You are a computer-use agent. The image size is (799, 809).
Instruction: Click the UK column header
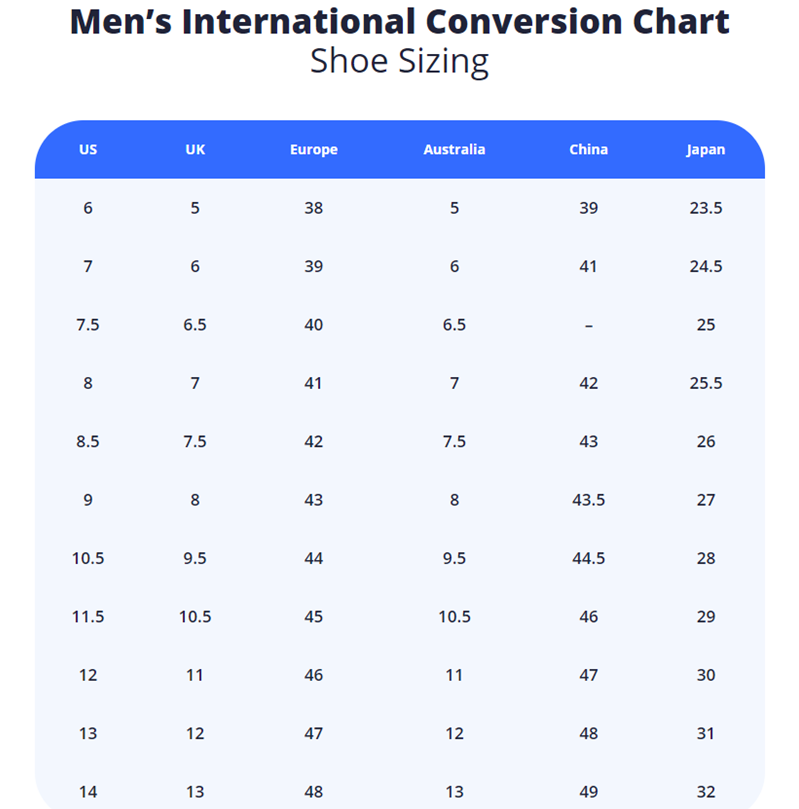click(195, 150)
